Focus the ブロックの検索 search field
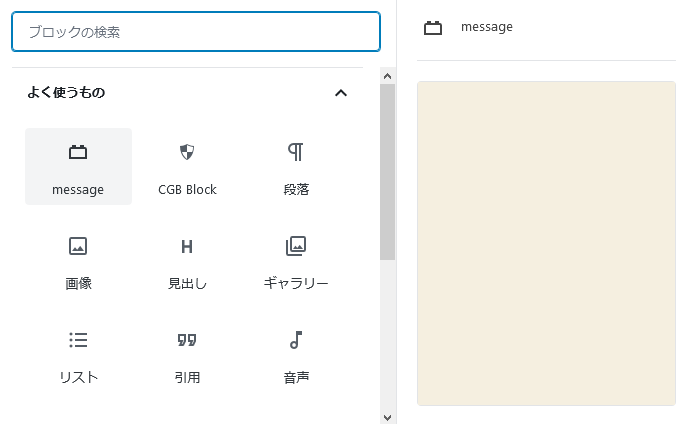Screen dimensions: 693x424 (196, 31)
